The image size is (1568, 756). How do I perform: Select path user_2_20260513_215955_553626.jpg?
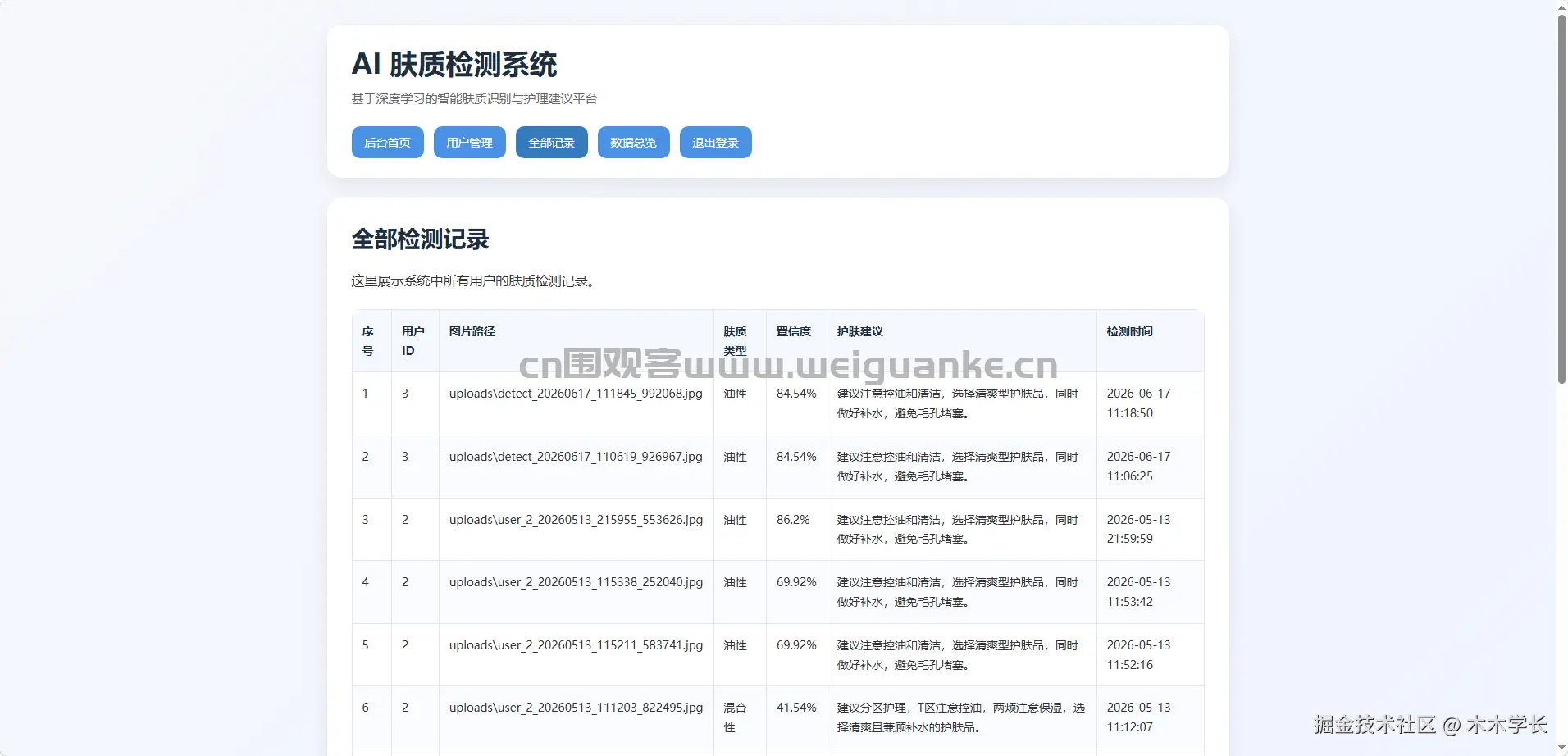(576, 520)
